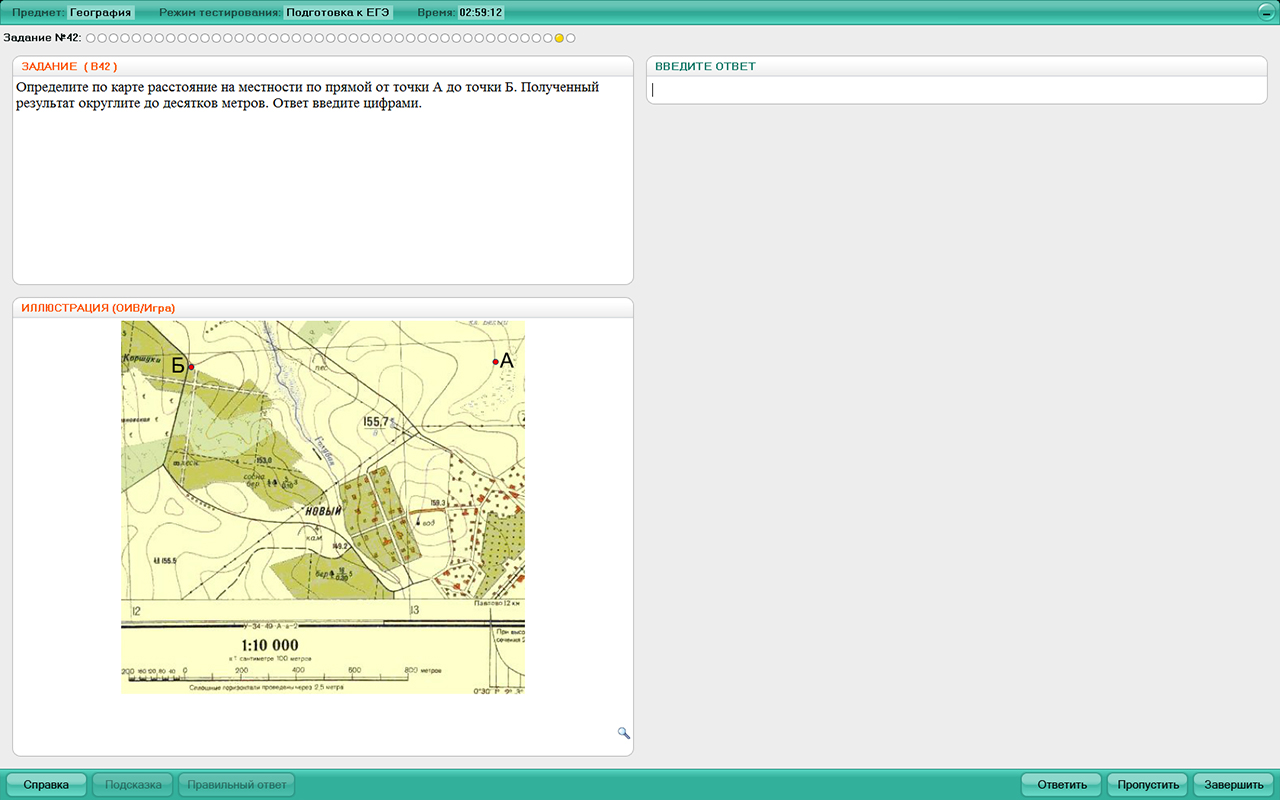Go to task circle just before yellow
The image size is (1280, 800).
548,38
